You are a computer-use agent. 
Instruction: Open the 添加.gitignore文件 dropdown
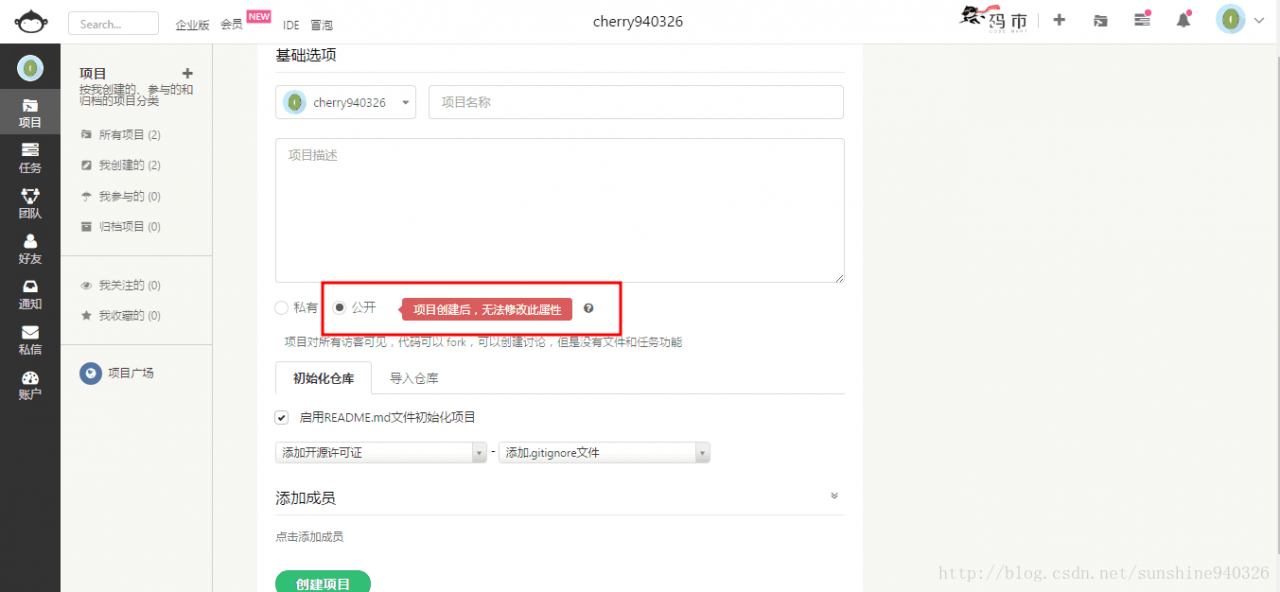click(604, 453)
